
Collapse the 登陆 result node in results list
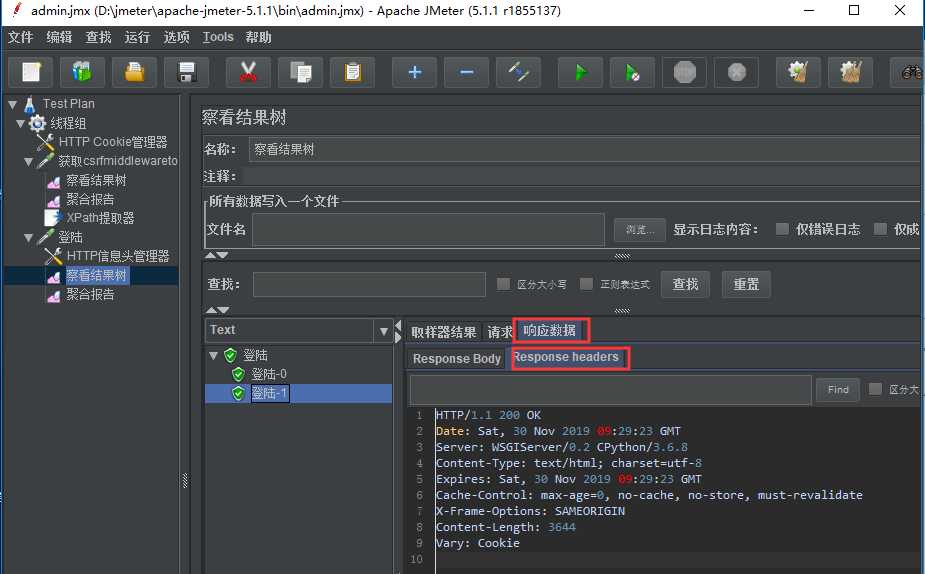pyautogui.click(x=214, y=356)
